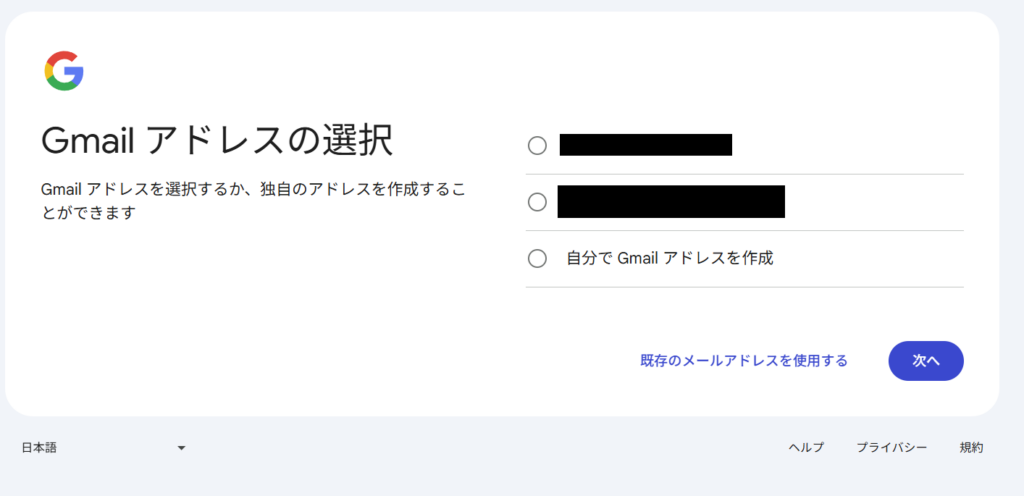Select the second suggested Gmail address radio button
The image size is (1024, 496).
coord(537,202)
